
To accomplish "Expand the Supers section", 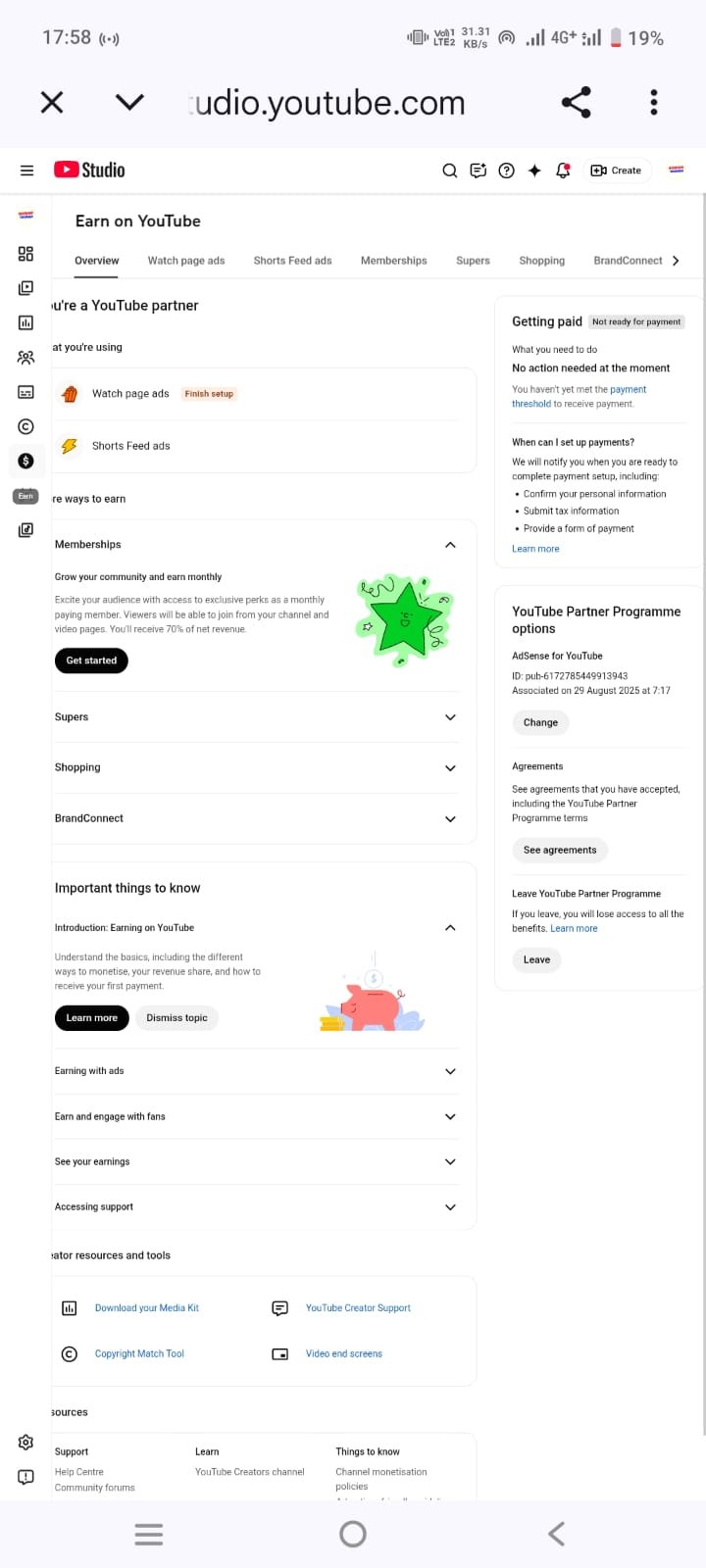I will tap(450, 717).
